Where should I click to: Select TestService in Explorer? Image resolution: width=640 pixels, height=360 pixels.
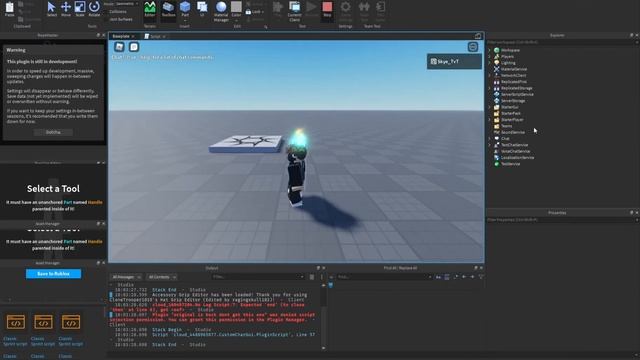point(510,164)
